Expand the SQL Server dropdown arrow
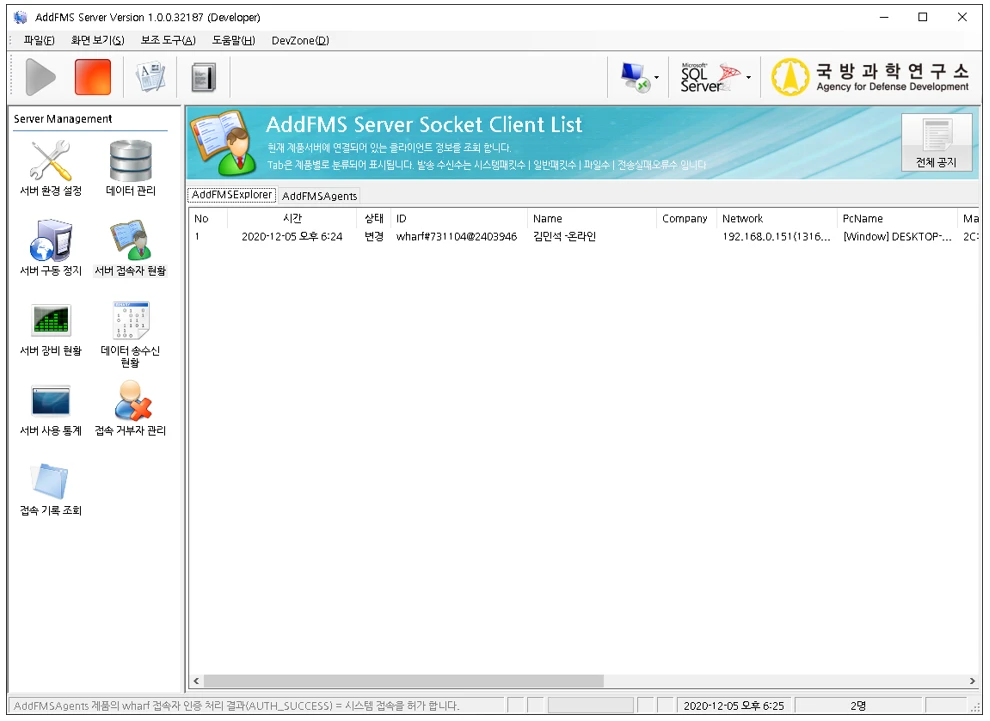Viewport: 990px width, 721px height. pyautogui.click(x=749, y=78)
